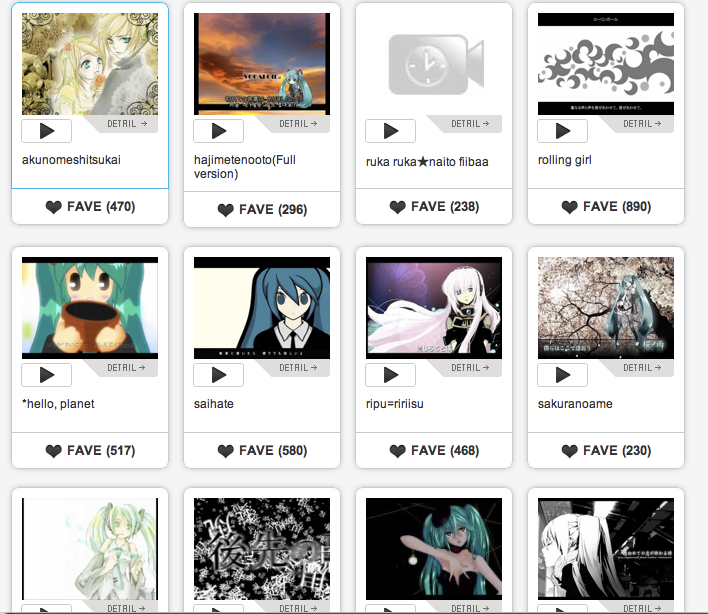
Task: Fave sakuranoame showing 230 faves
Action: click(606, 451)
